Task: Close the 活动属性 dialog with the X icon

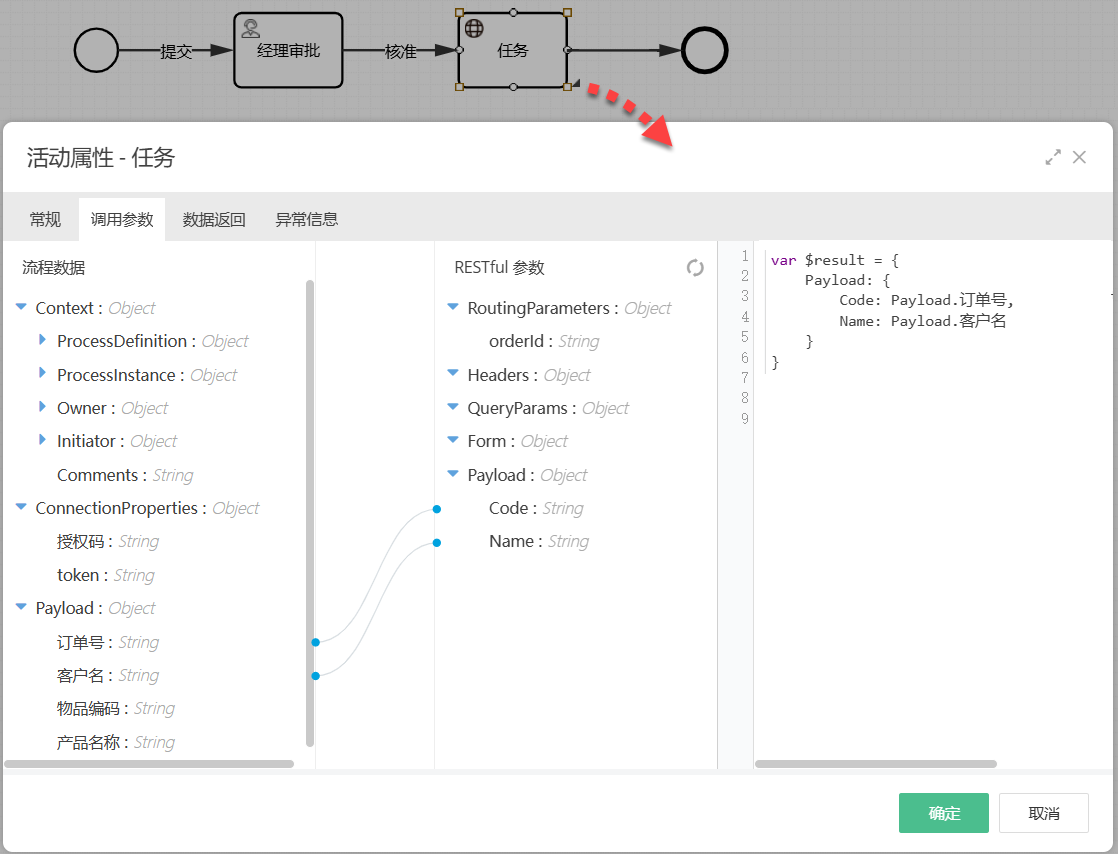Action: [x=1079, y=157]
